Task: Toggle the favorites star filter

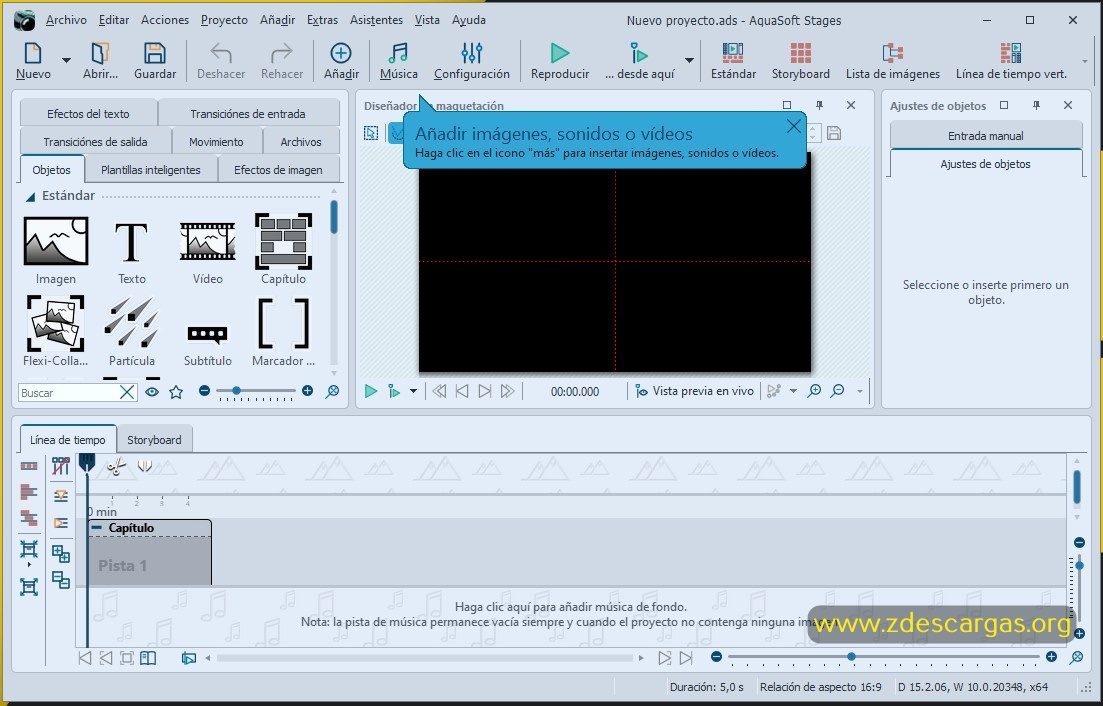Action: 176,392
